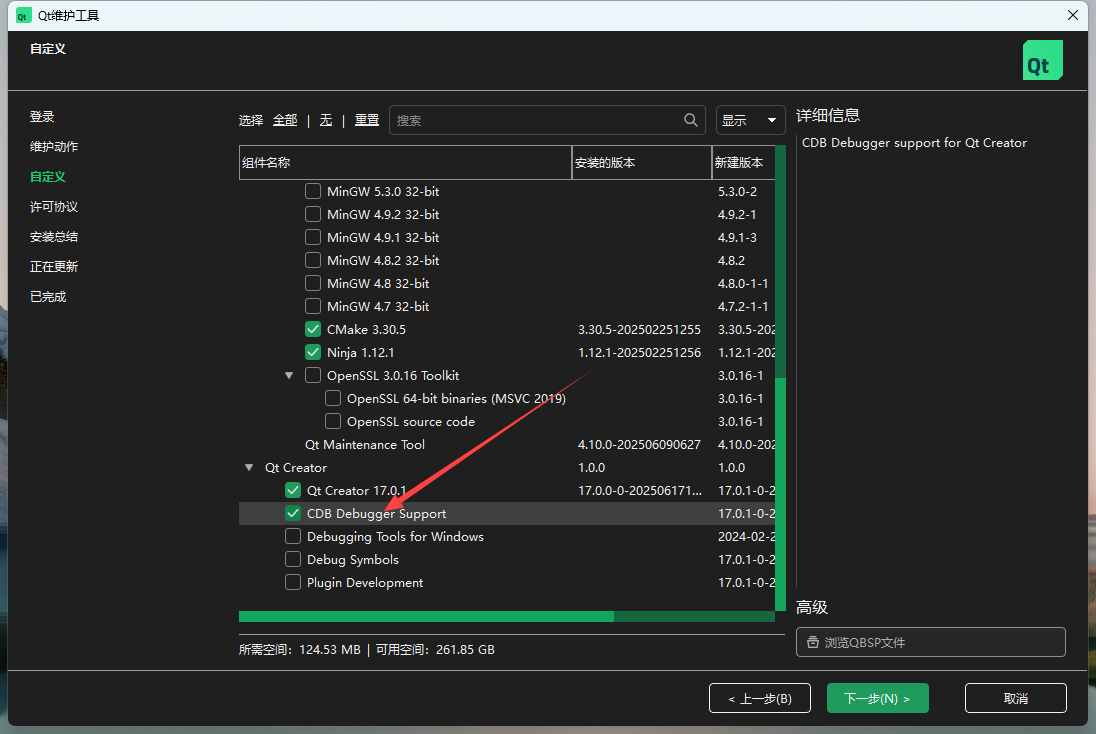Go to 已完成 step in sidebar
The width and height of the screenshot is (1096, 734).
pyautogui.click(x=48, y=296)
